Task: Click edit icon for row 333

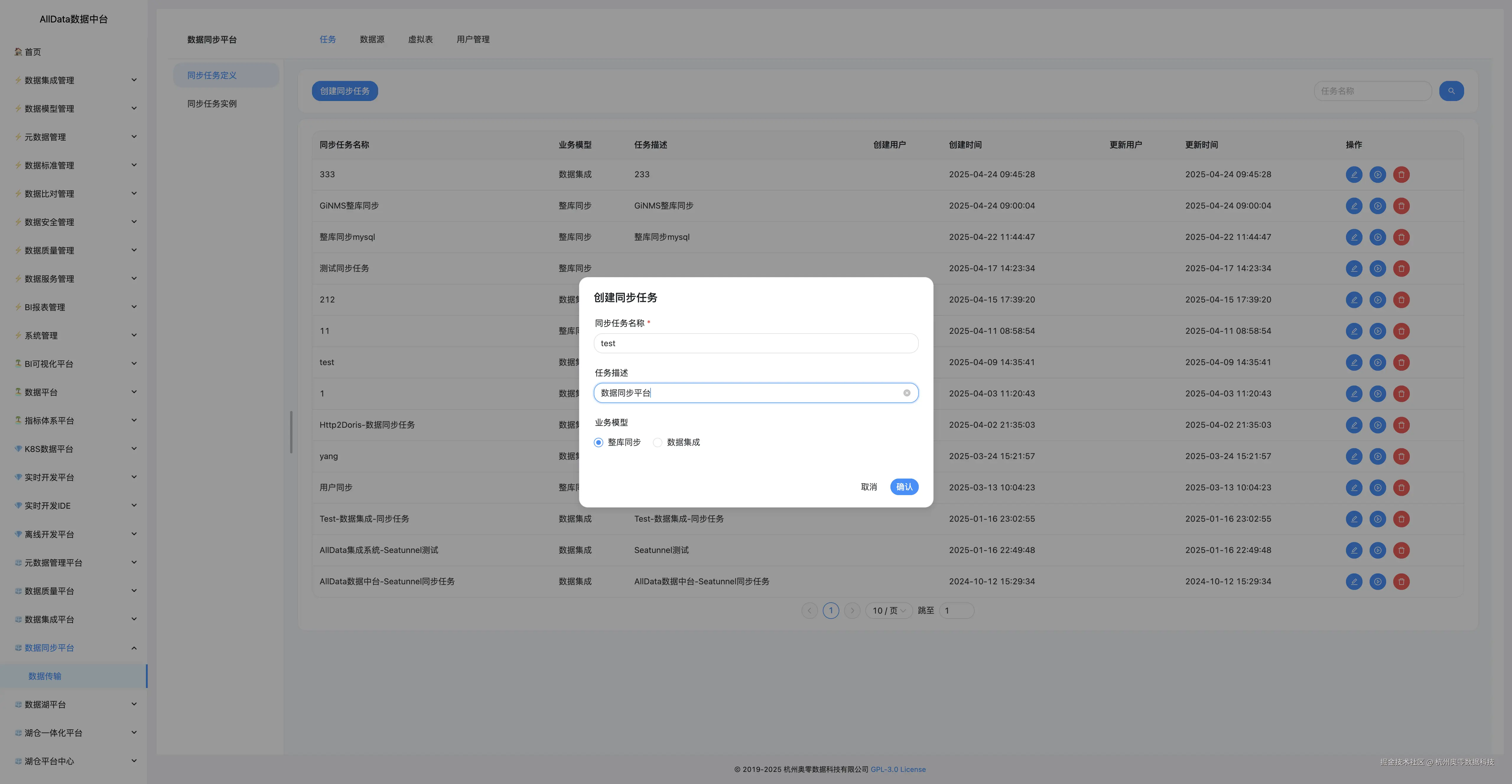Action: point(1354,174)
